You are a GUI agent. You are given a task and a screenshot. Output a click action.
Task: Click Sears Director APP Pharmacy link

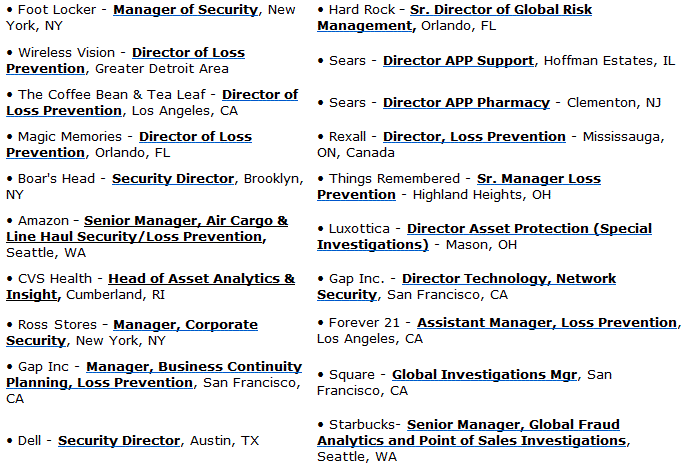[466, 103]
